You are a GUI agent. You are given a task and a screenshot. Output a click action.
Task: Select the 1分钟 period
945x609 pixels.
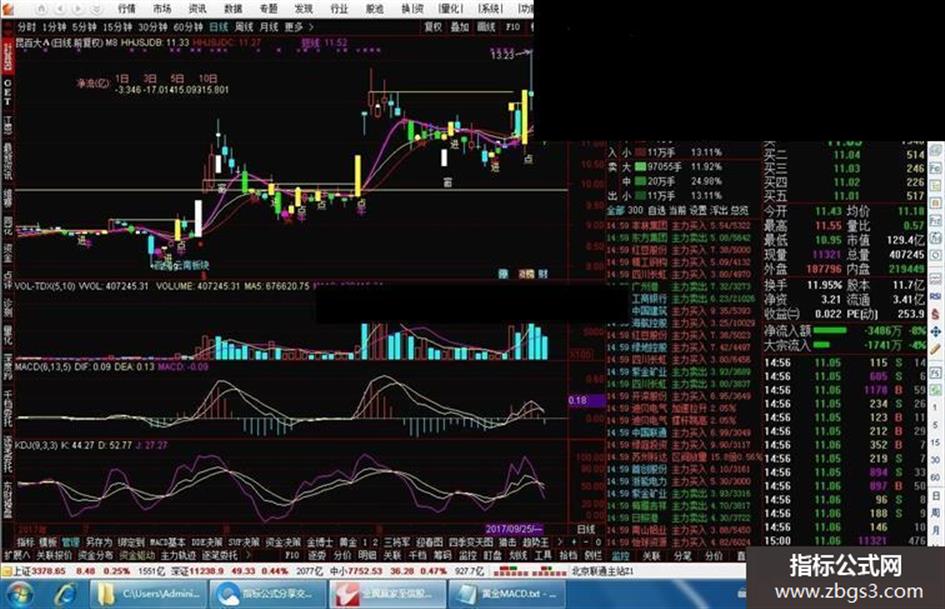(54, 27)
